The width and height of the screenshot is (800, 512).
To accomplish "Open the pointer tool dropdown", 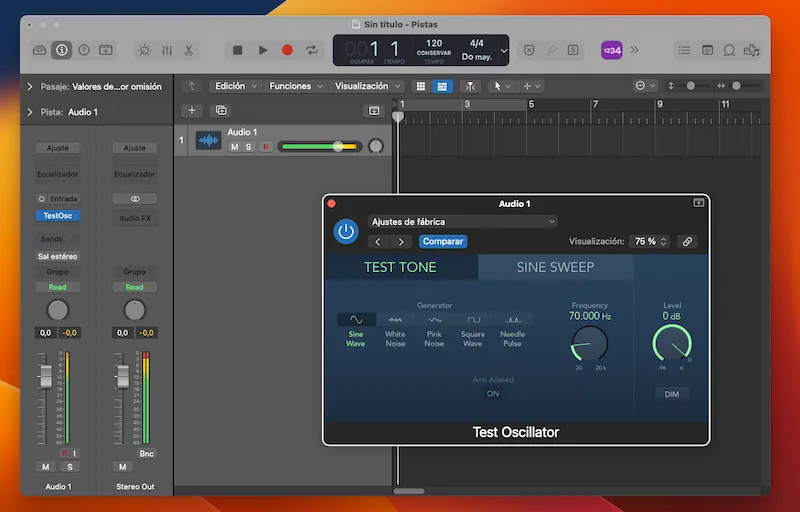I will pyautogui.click(x=502, y=86).
